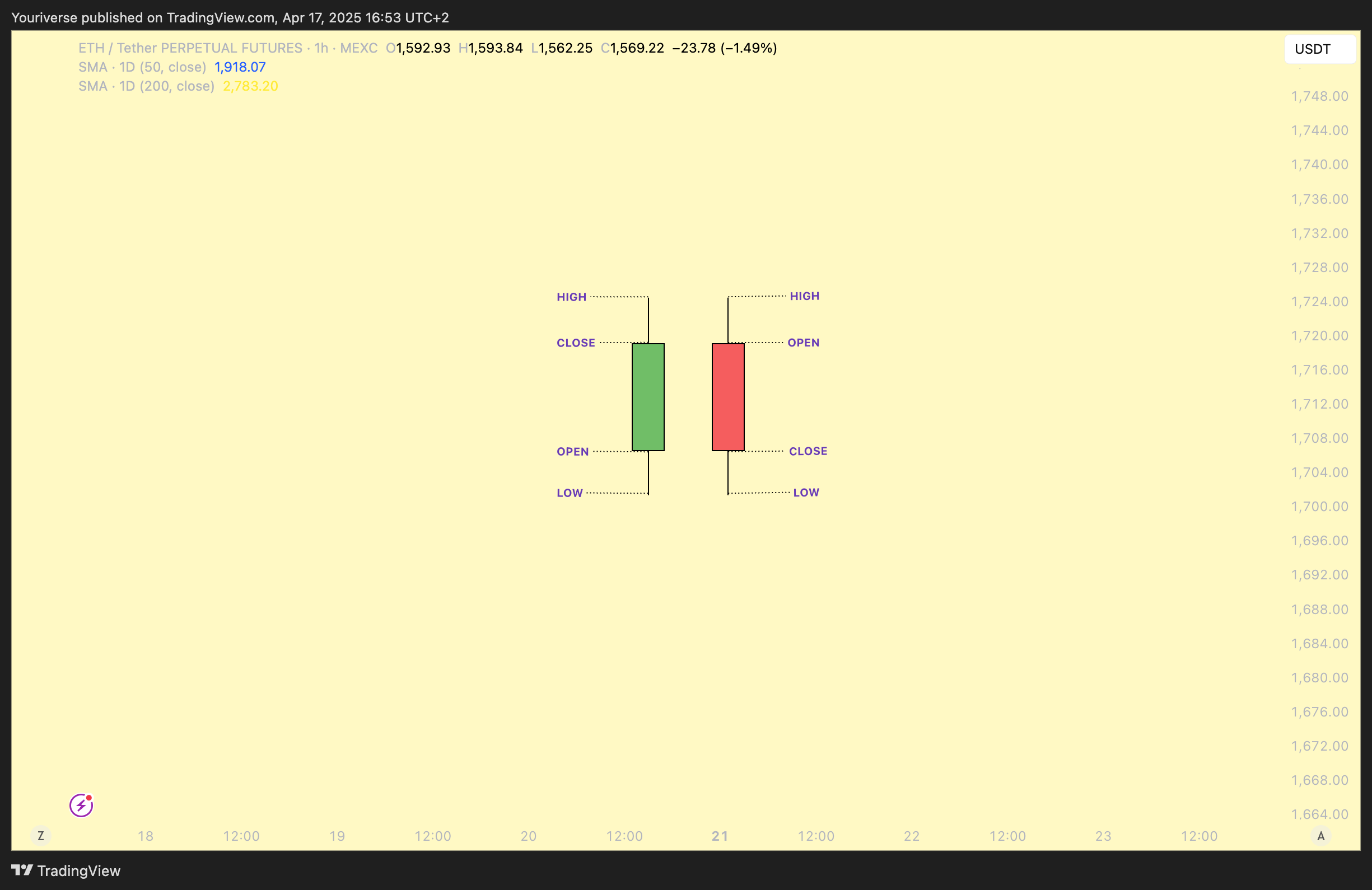Click the SMA 1D (50, close) indicator label
The height and width of the screenshot is (890, 1372).
click(x=142, y=67)
